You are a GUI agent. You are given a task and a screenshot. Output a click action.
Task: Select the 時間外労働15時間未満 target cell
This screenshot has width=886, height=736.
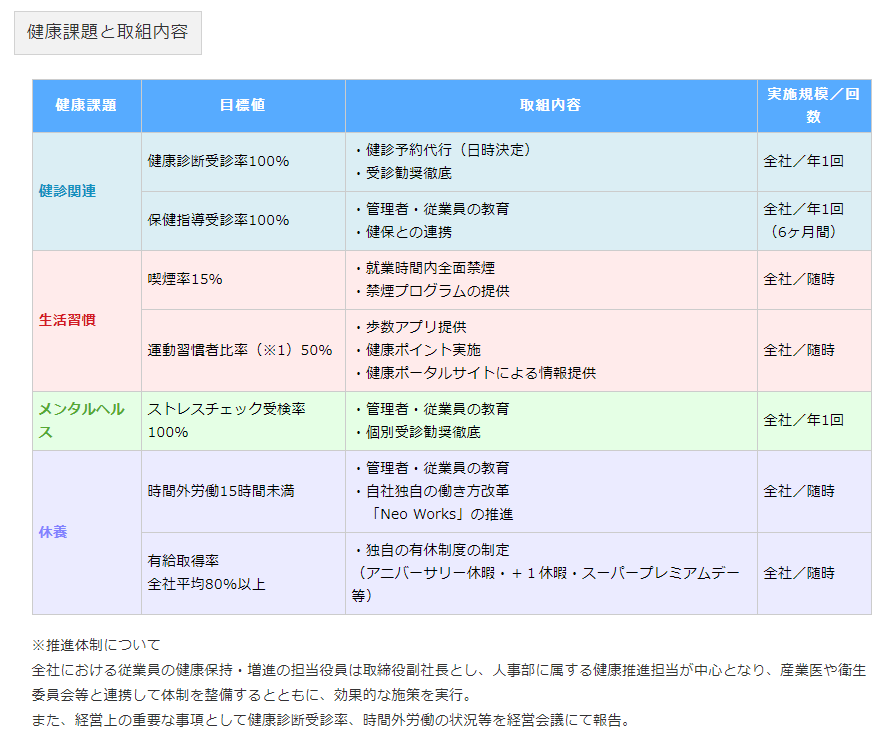tap(221, 491)
